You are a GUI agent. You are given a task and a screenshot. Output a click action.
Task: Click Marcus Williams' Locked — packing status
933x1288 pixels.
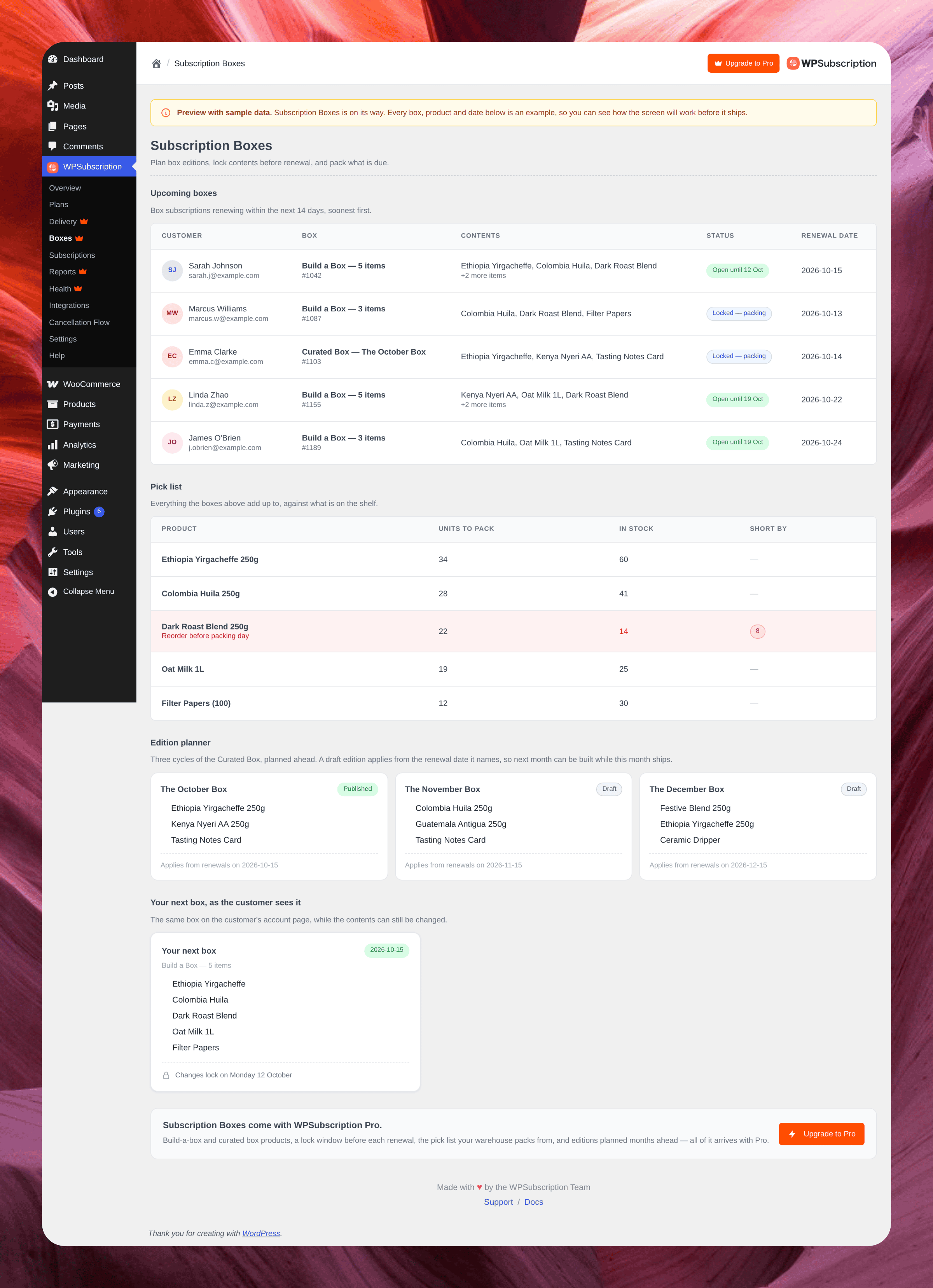pyautogui.click(x=739, y=313)
